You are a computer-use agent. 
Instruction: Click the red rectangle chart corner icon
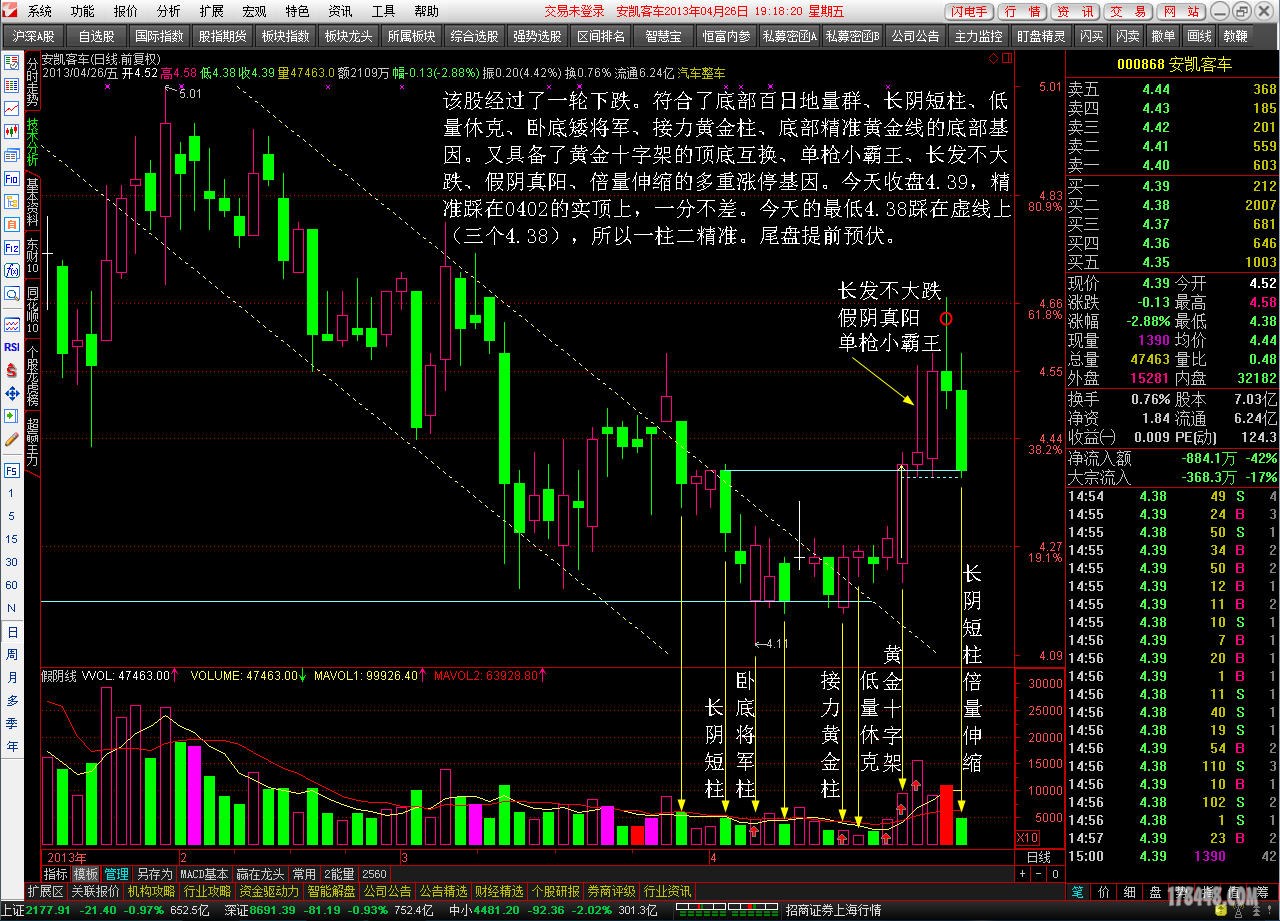tap(1006, 59)
